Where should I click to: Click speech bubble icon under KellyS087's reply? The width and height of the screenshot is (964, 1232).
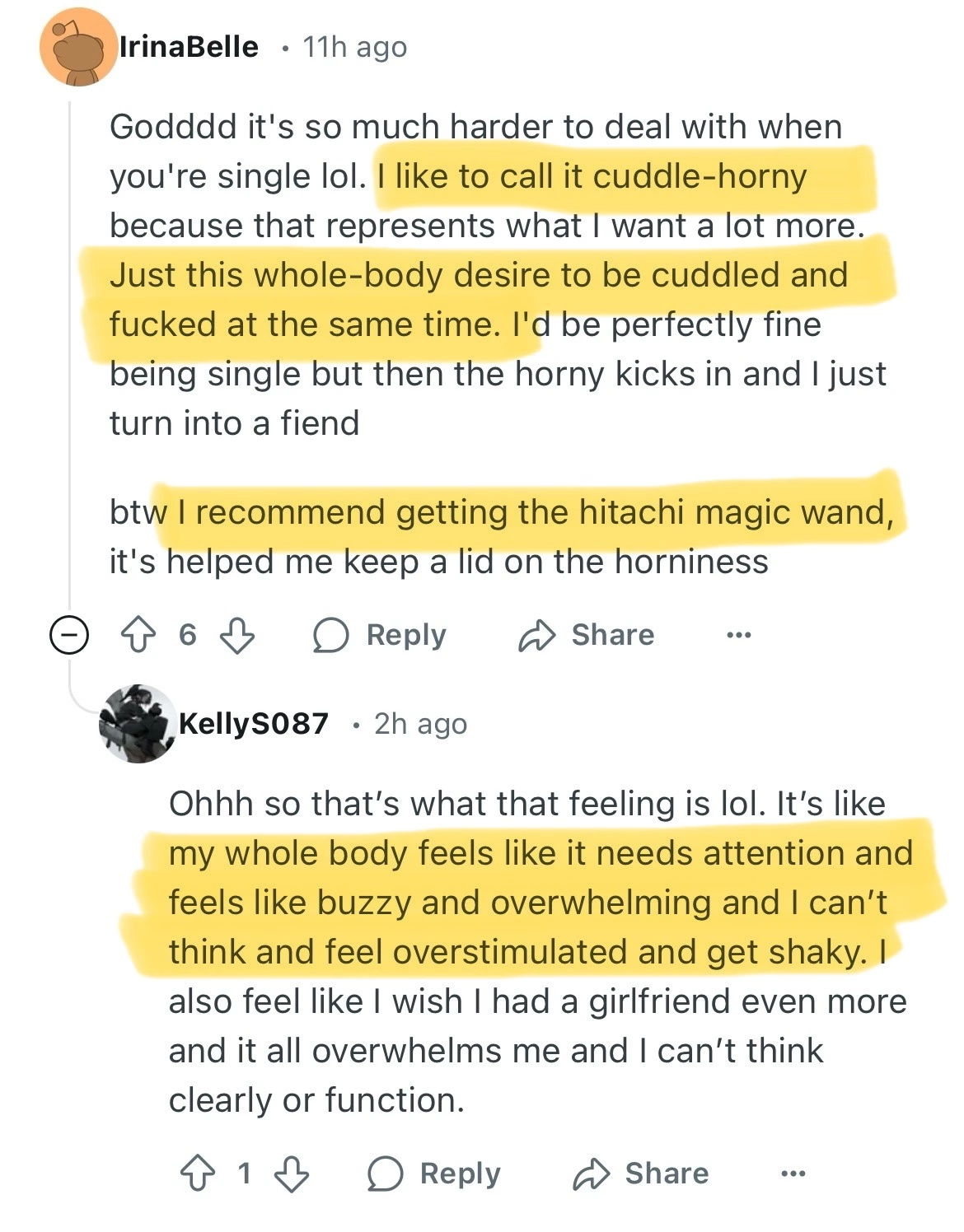(385, 1174)
